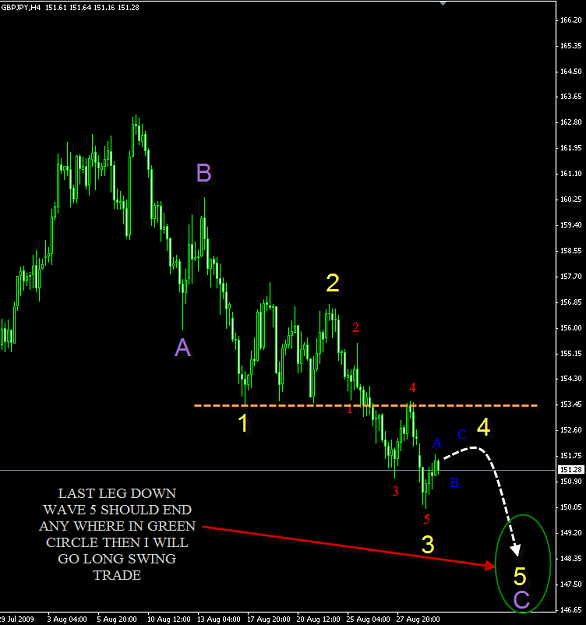Click the 150.05 price axis label

(571, 507)
